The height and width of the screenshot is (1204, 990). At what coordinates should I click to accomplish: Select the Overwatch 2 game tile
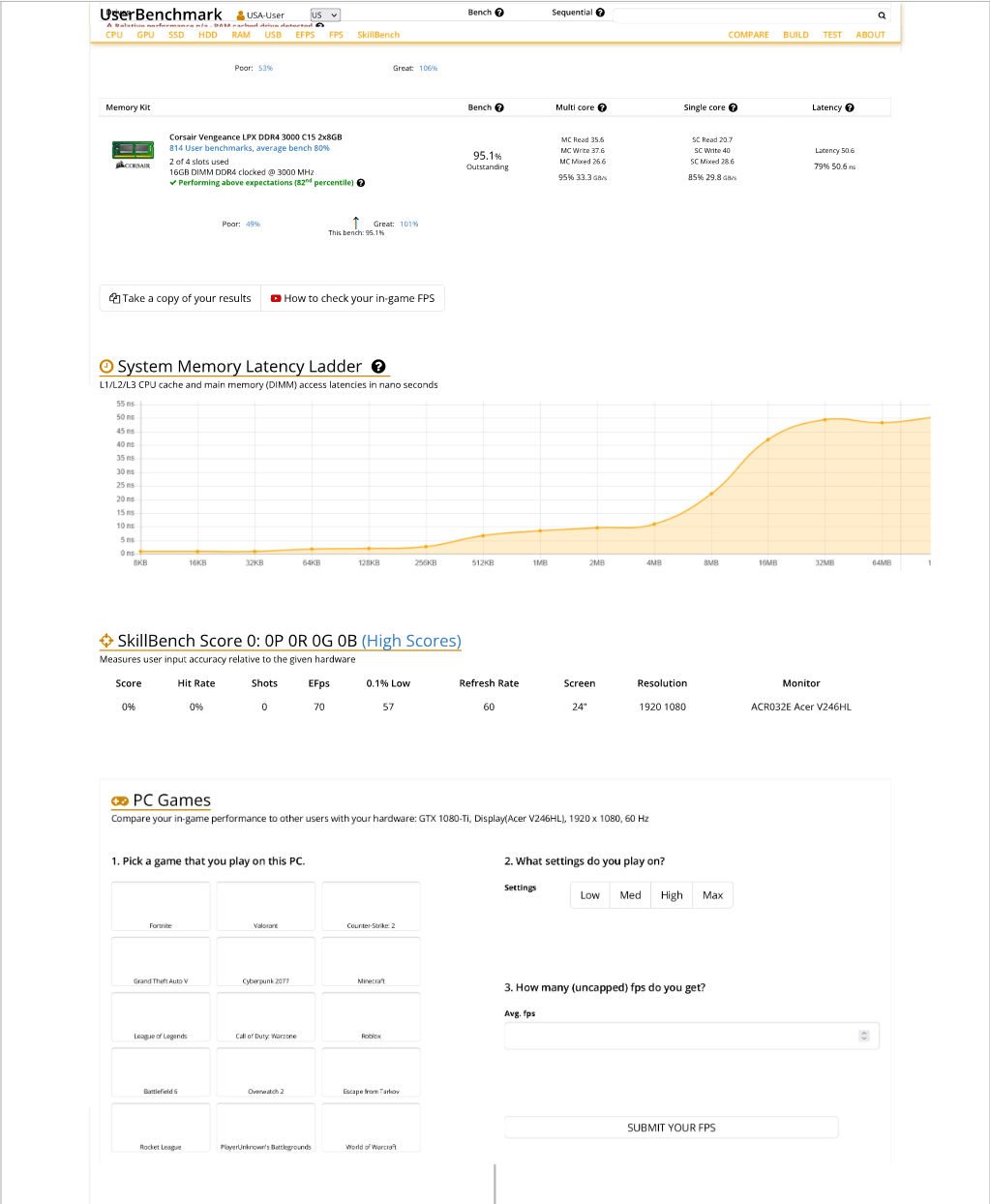pos(266,1072)
